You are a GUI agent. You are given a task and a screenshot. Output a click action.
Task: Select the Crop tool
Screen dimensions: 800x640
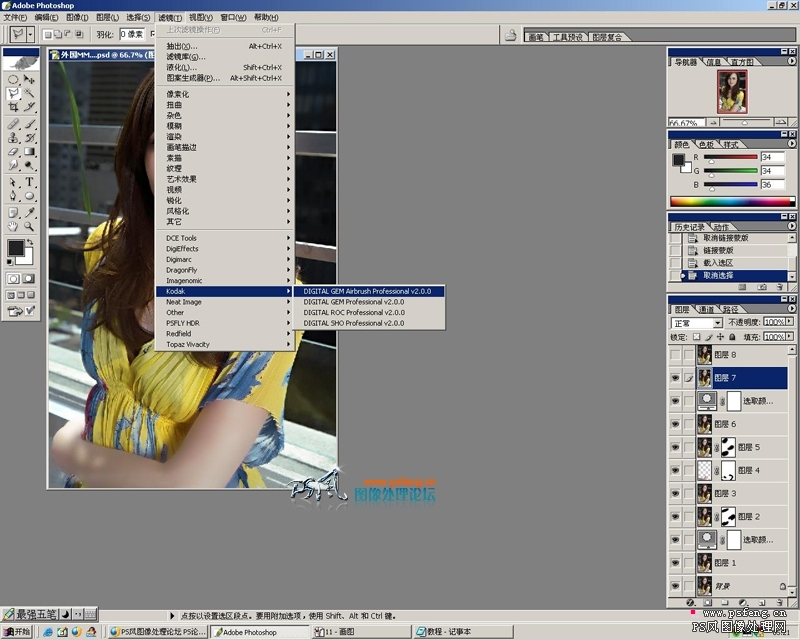13,107
